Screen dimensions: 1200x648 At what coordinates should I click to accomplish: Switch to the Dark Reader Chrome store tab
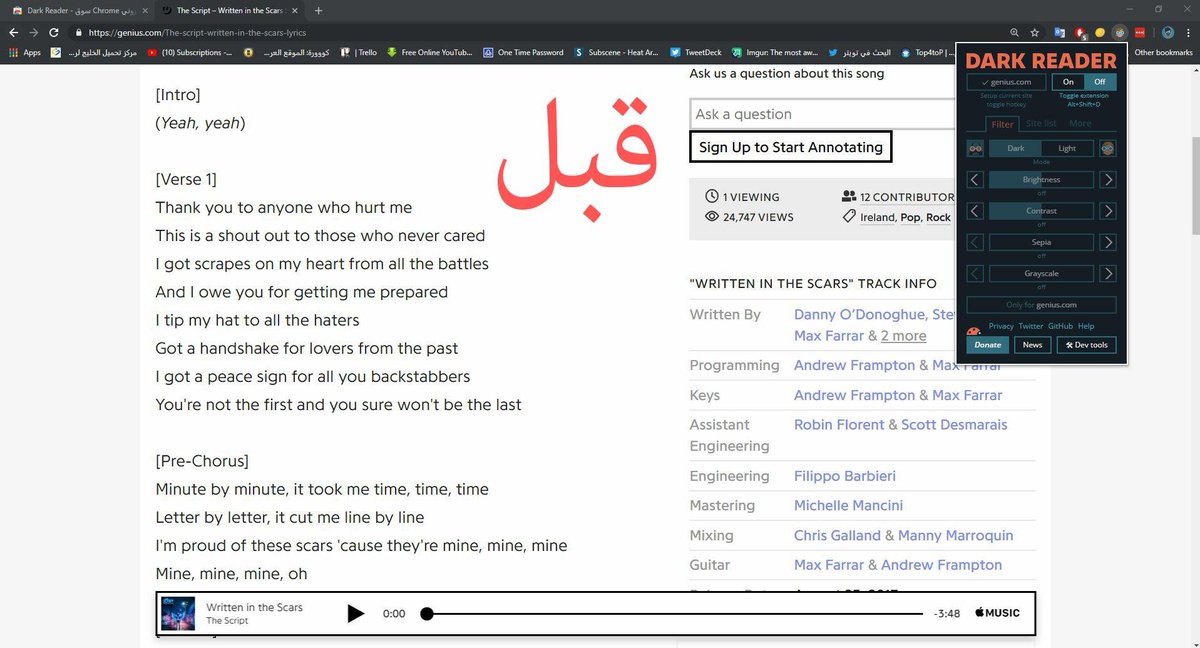[81, 10]
